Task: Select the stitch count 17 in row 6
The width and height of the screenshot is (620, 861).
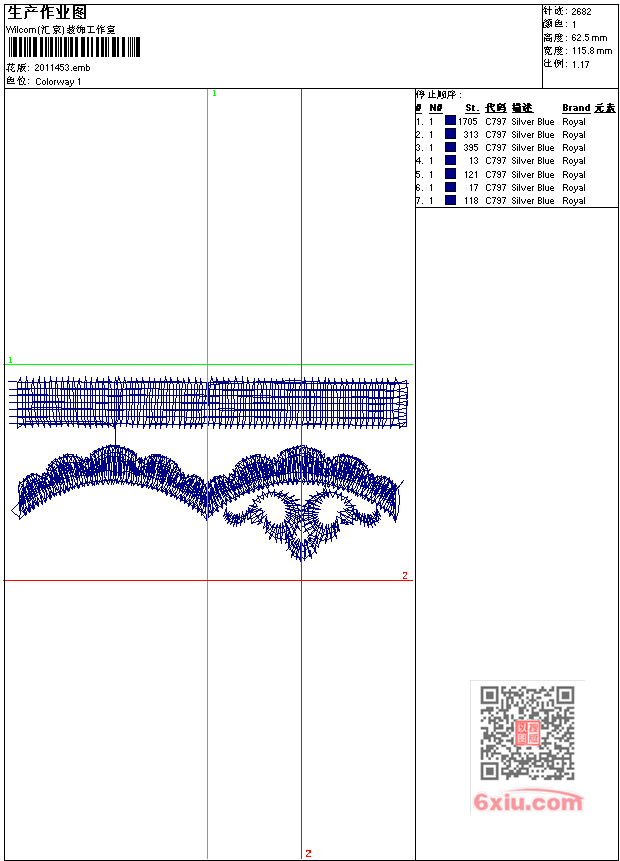Action: click(x=473, y=188)
